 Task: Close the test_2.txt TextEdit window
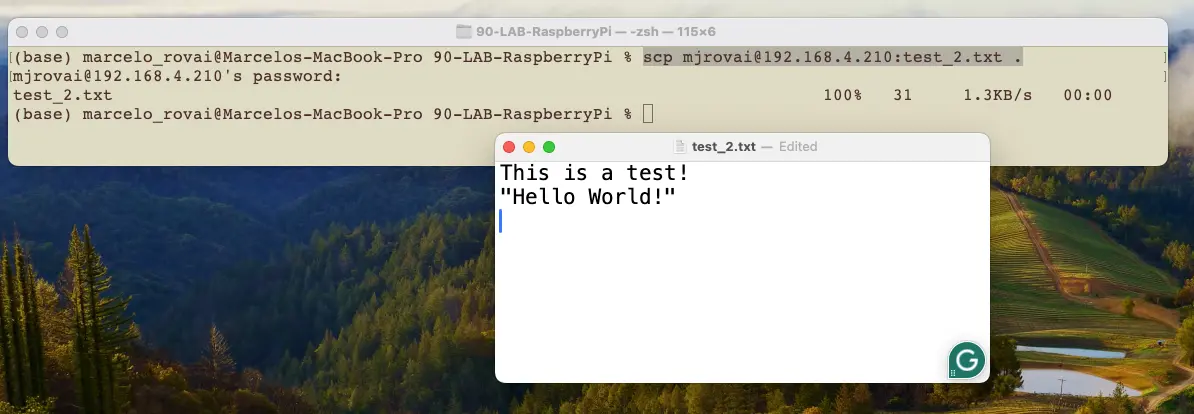click(x=510, y=147)
